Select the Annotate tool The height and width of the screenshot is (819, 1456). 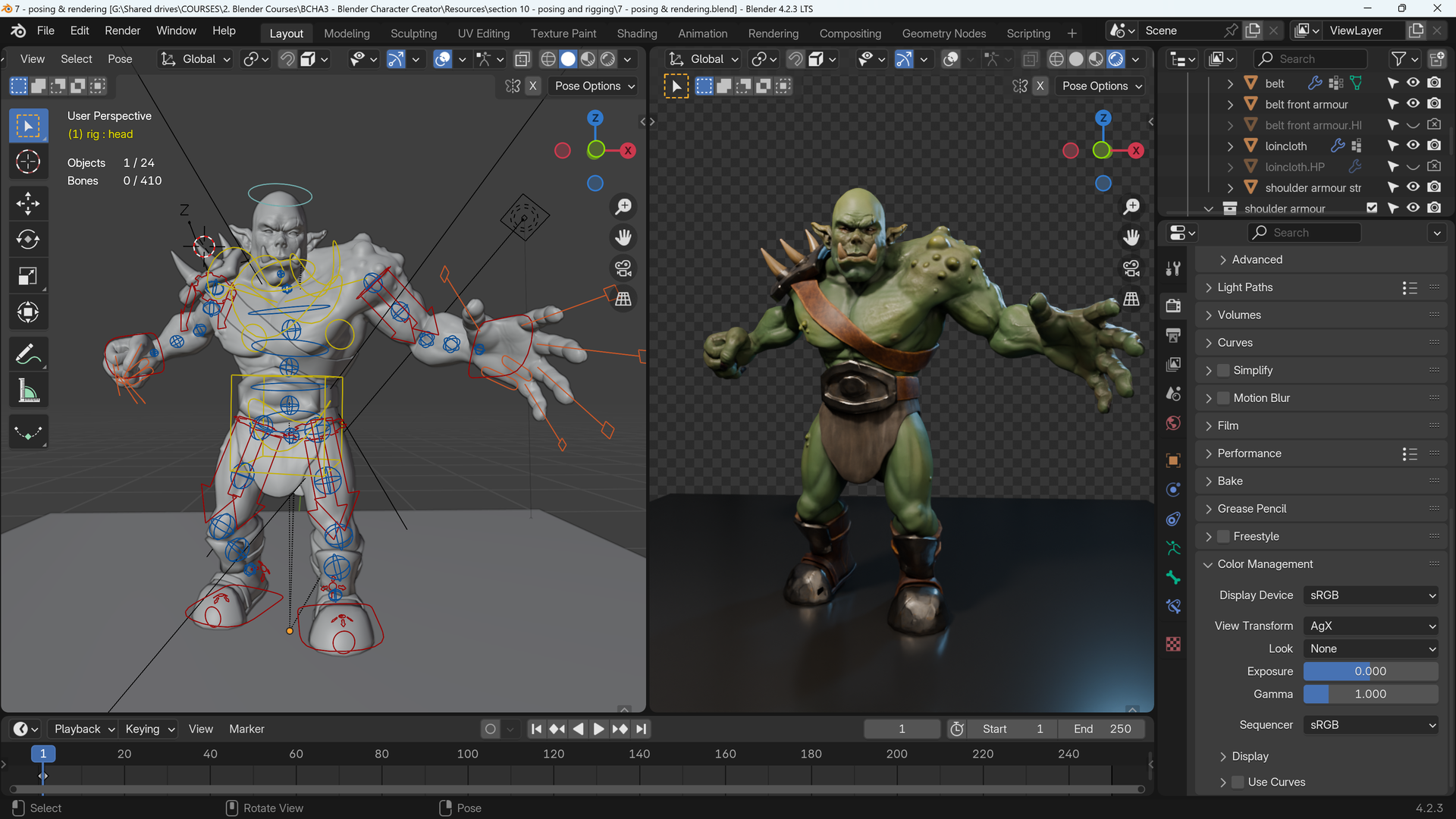(28, 353)
